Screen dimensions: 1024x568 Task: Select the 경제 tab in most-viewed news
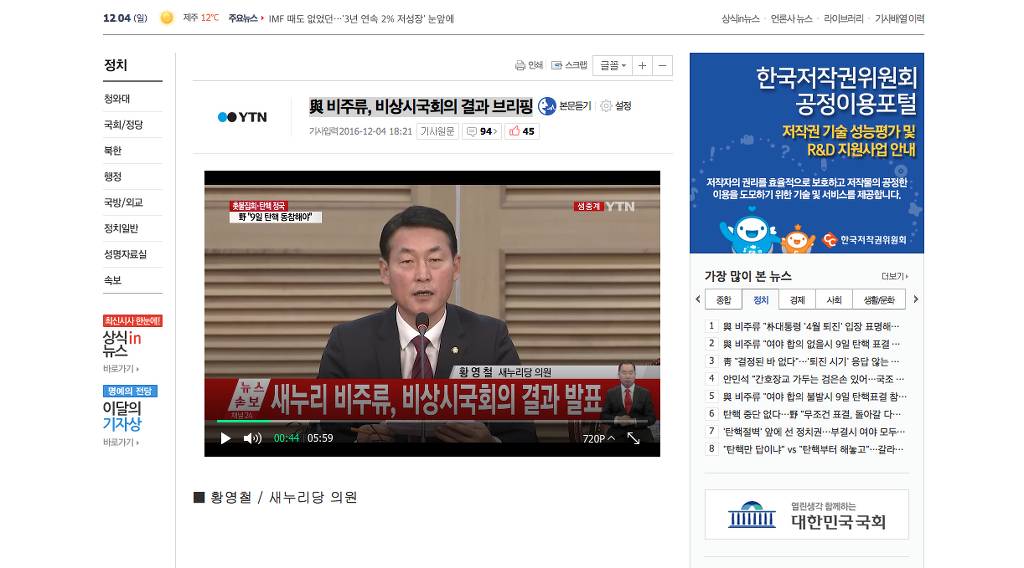click(x=797, y=300)
